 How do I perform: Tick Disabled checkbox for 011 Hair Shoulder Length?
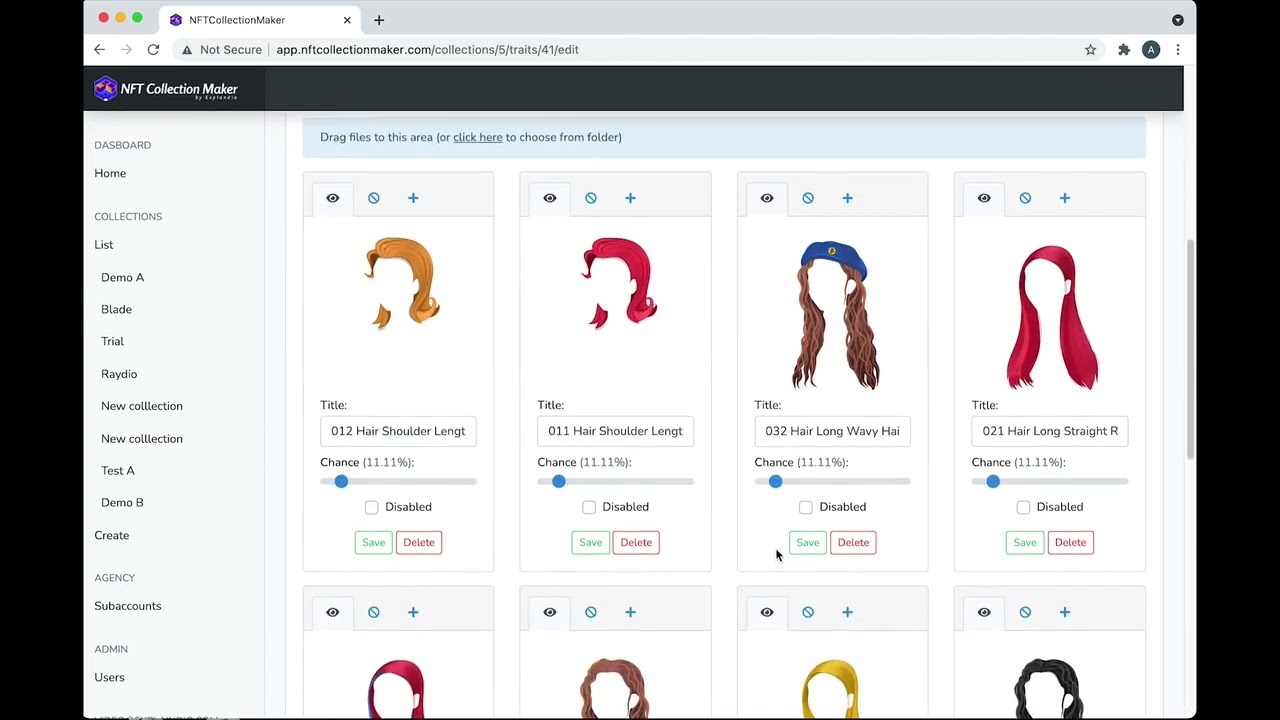point(589,507)
